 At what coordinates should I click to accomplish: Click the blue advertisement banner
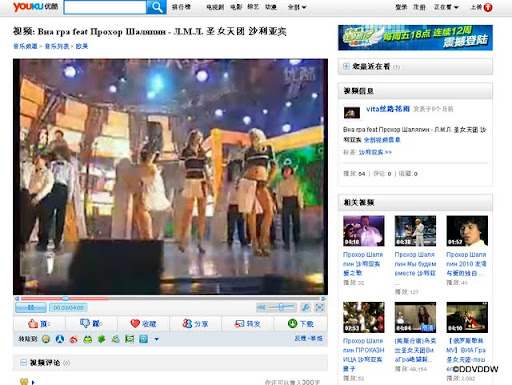(415, 38)
